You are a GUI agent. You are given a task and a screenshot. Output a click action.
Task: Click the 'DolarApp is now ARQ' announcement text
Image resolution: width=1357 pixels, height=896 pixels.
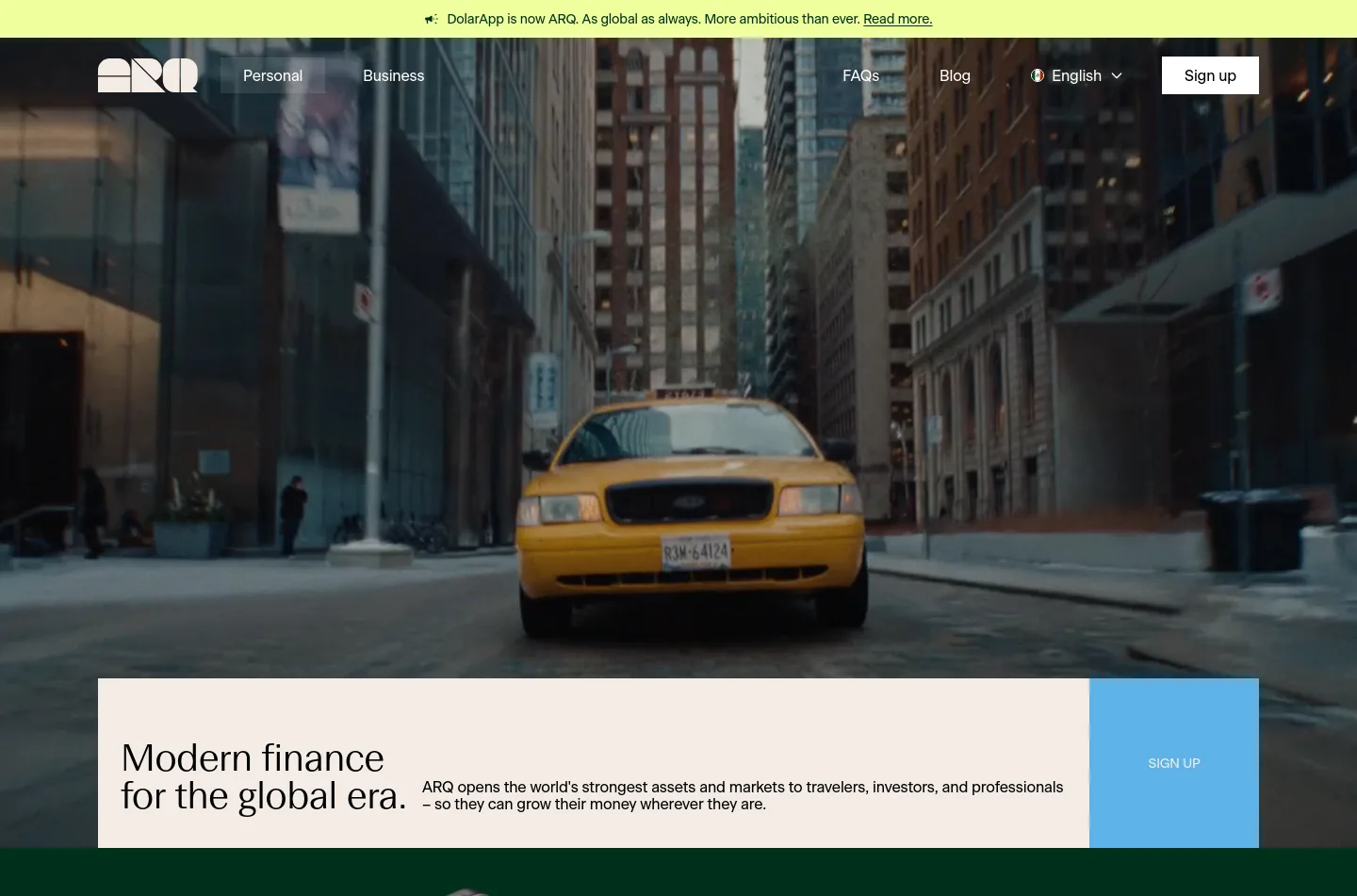653,19
